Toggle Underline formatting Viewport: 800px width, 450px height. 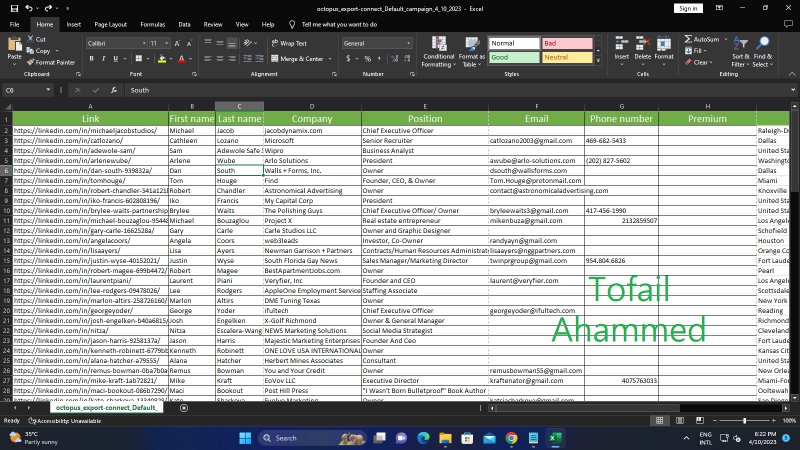coord(115,59)
